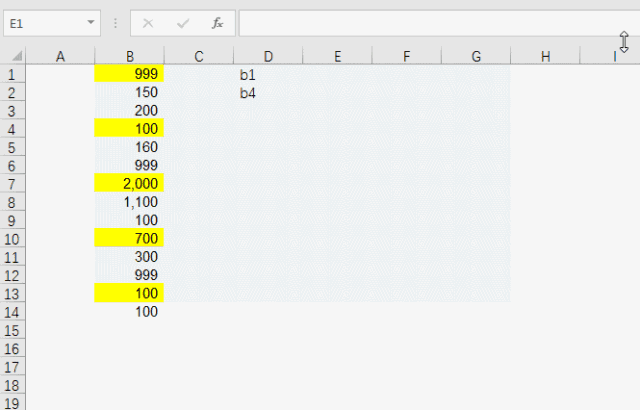Select the row 14 header
This screenshot has width=640, height=410.
[12, 312]
